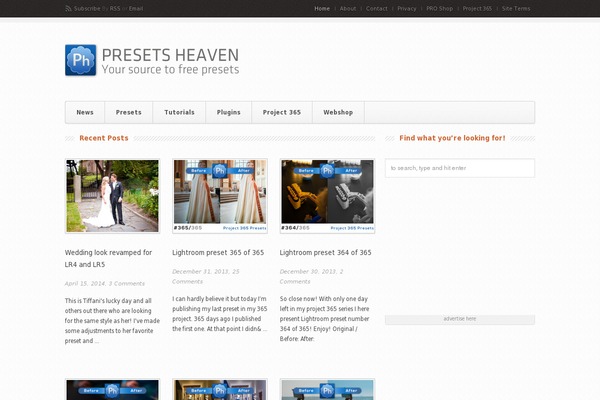Open the RSS subscribe link

115,8
